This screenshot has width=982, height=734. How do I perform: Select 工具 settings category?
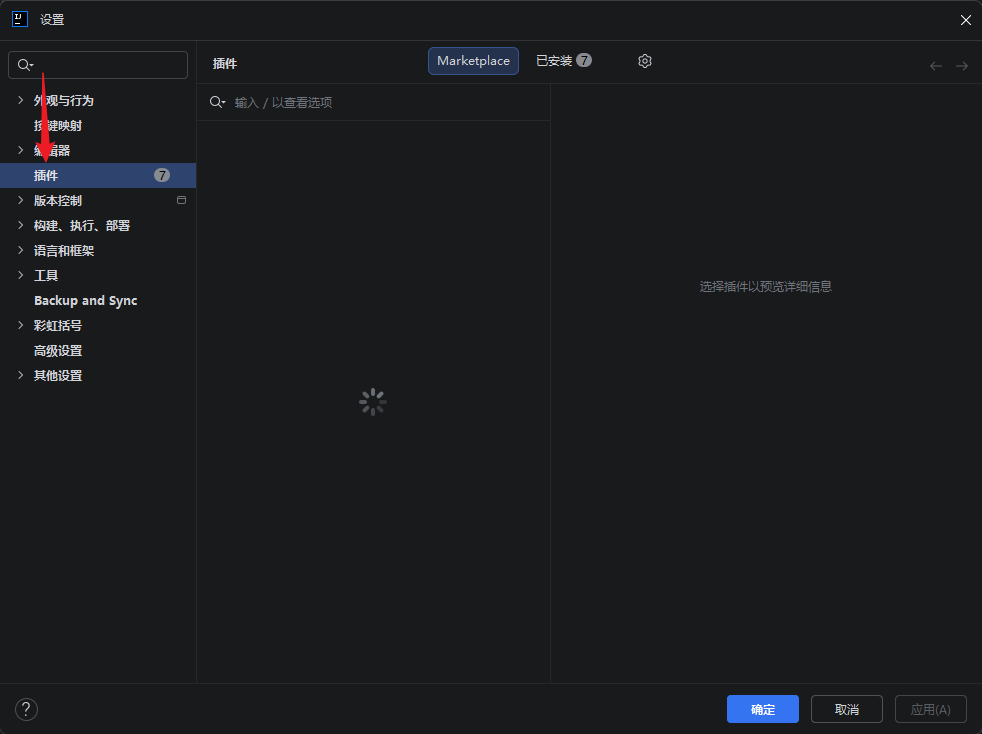[46, 276]
